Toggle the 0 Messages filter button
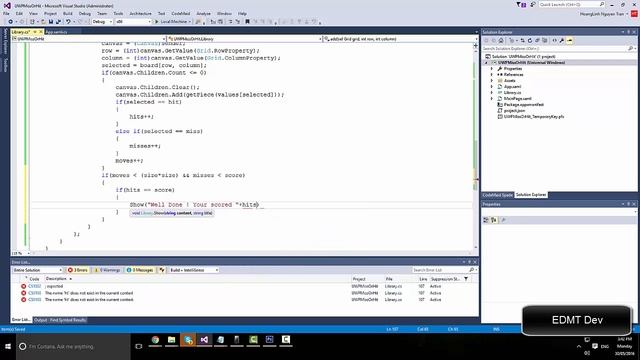 point(140,270)
